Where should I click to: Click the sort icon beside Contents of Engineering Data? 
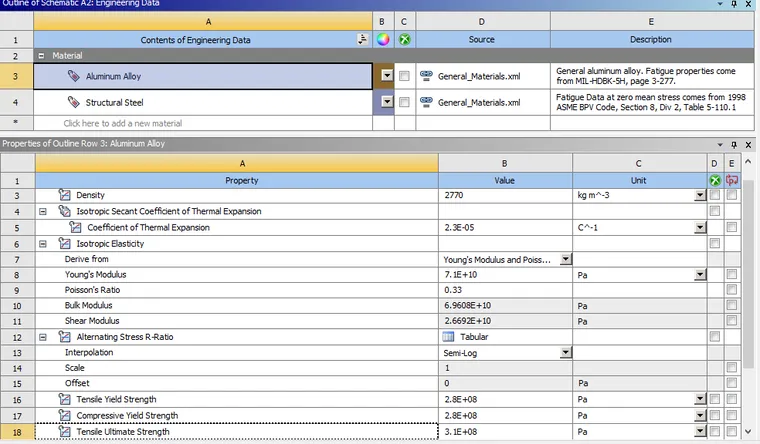coord(362,39)
